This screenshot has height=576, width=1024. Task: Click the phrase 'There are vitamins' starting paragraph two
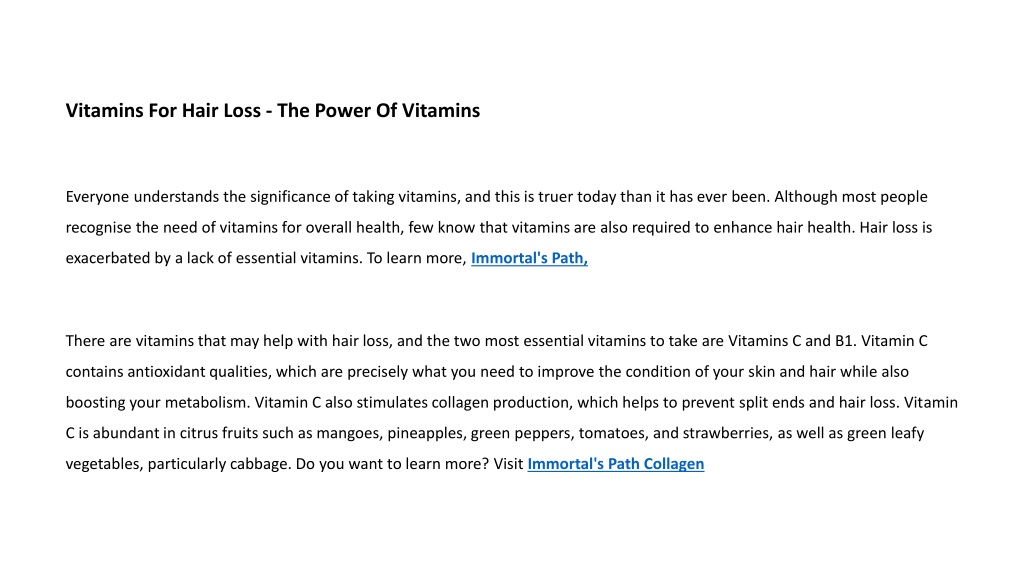[x=129, y=342]
